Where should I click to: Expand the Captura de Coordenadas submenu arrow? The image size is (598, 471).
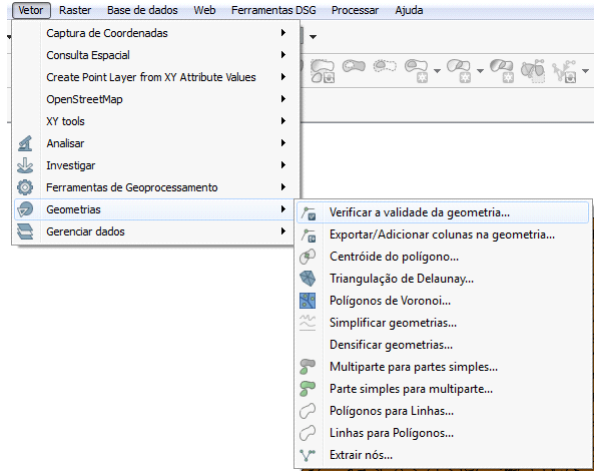pyautogui.click(x=283, y=33)
